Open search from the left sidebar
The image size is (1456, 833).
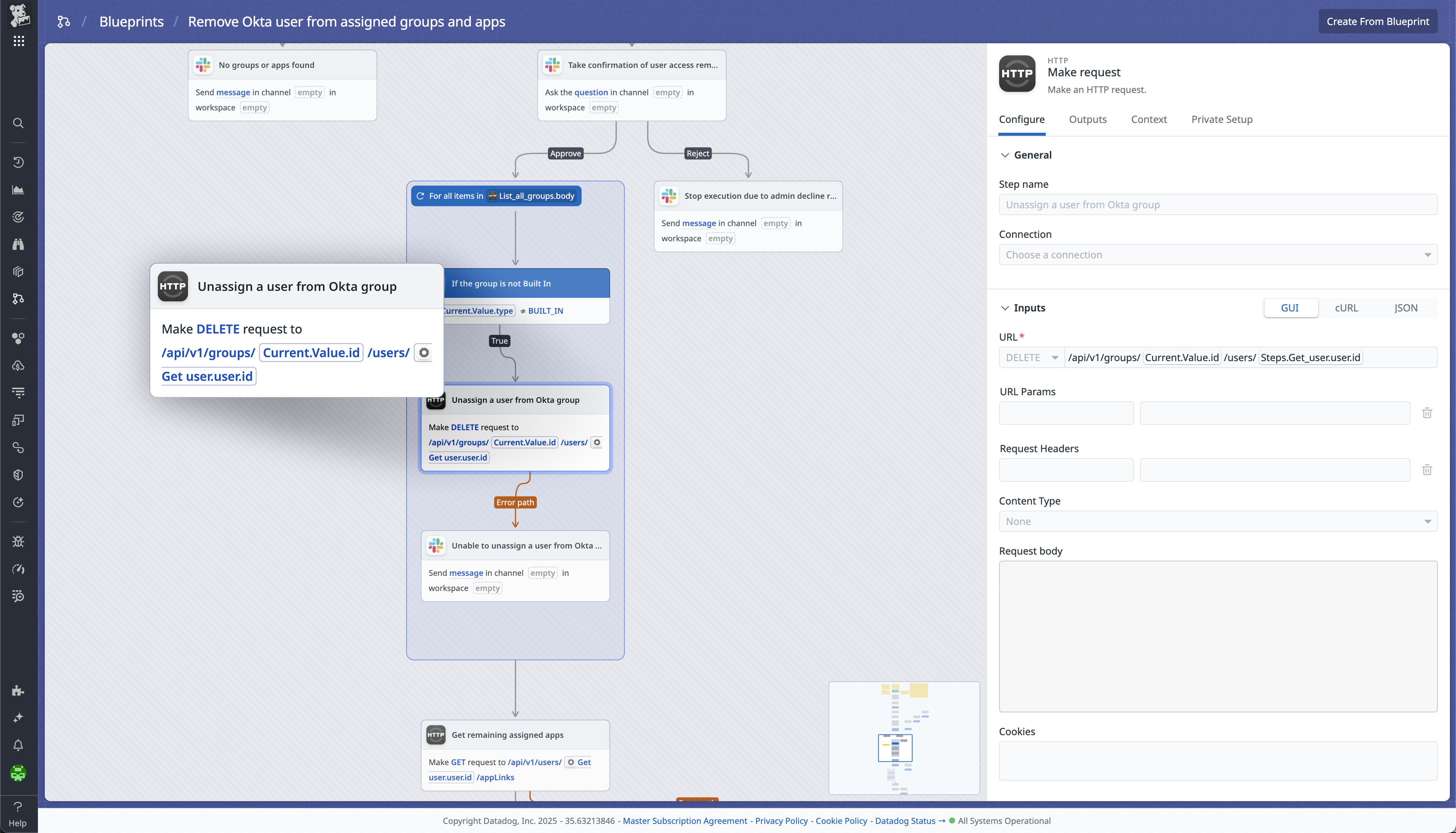pos(18,123)
